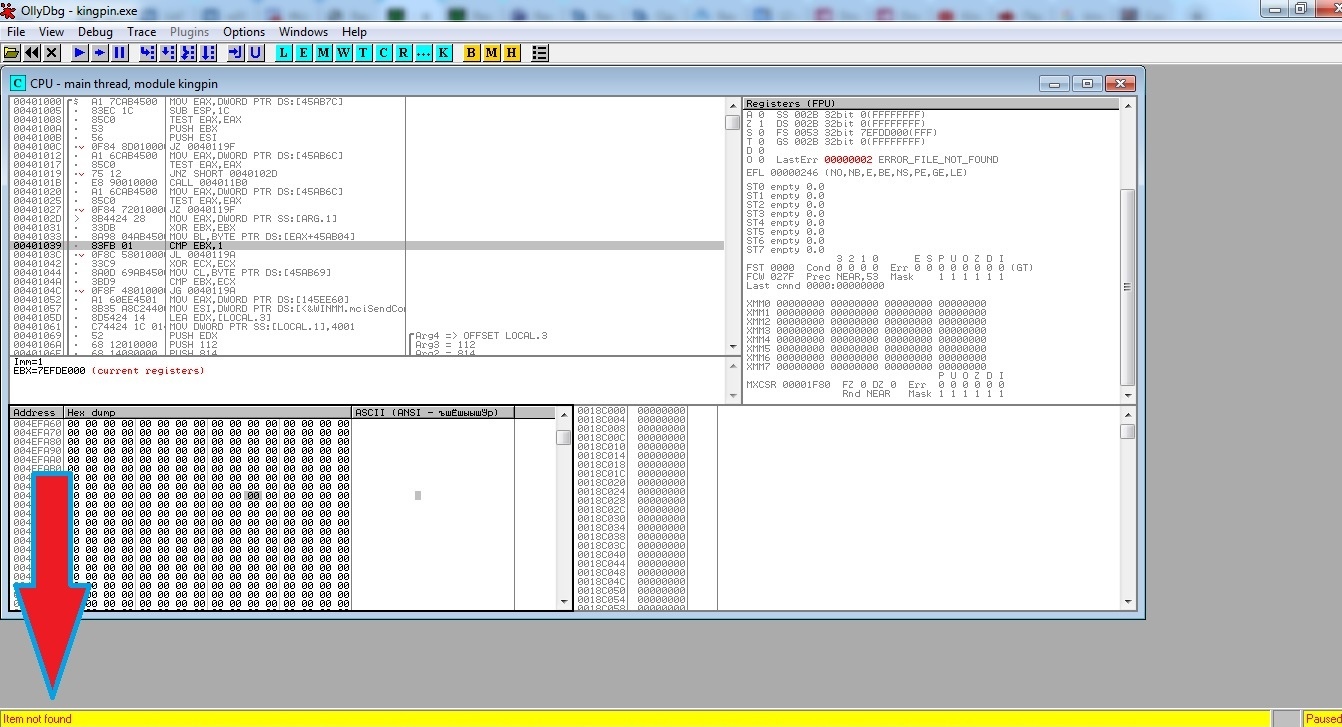Execute till return icon
This screenshot has height=727, width=1342.
coord(235,52)
